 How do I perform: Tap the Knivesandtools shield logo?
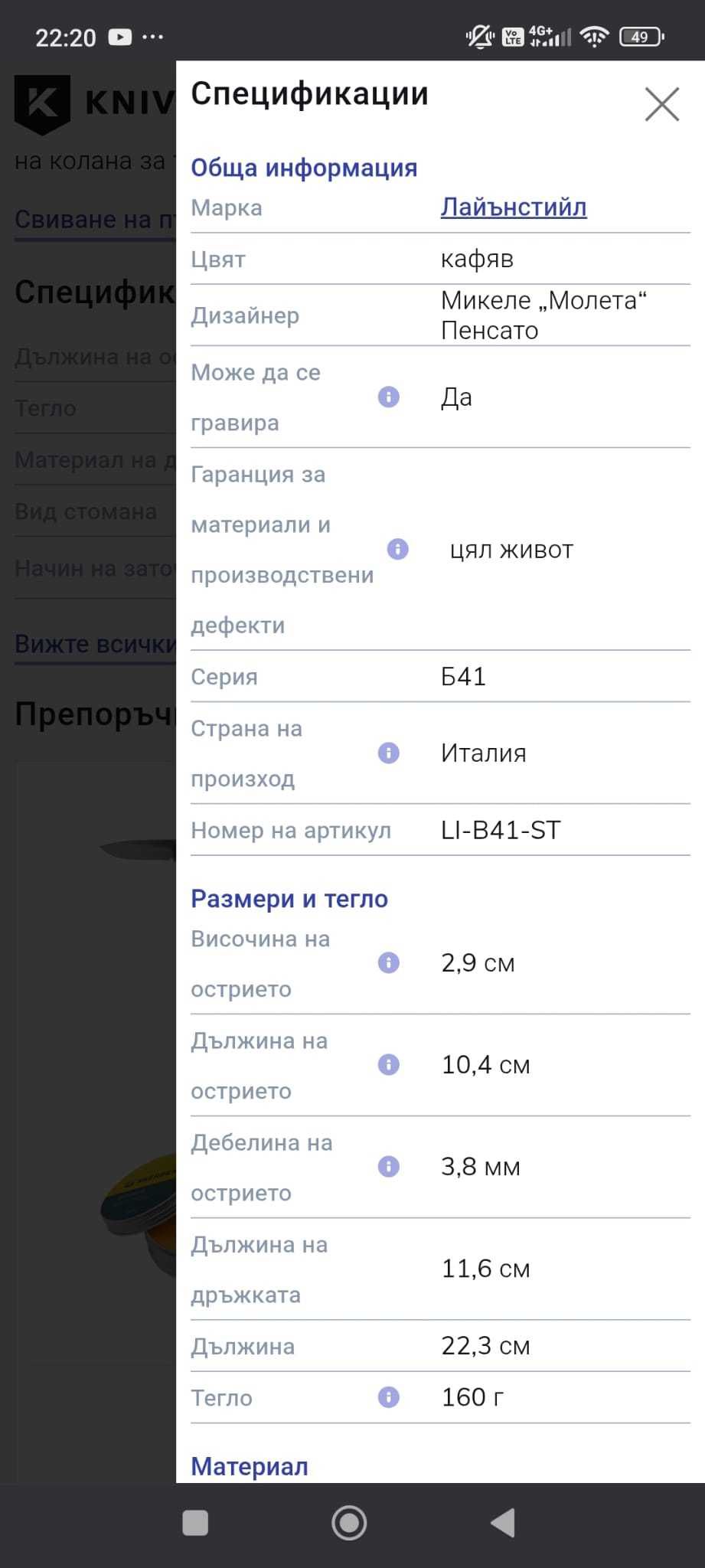point(42,103)
